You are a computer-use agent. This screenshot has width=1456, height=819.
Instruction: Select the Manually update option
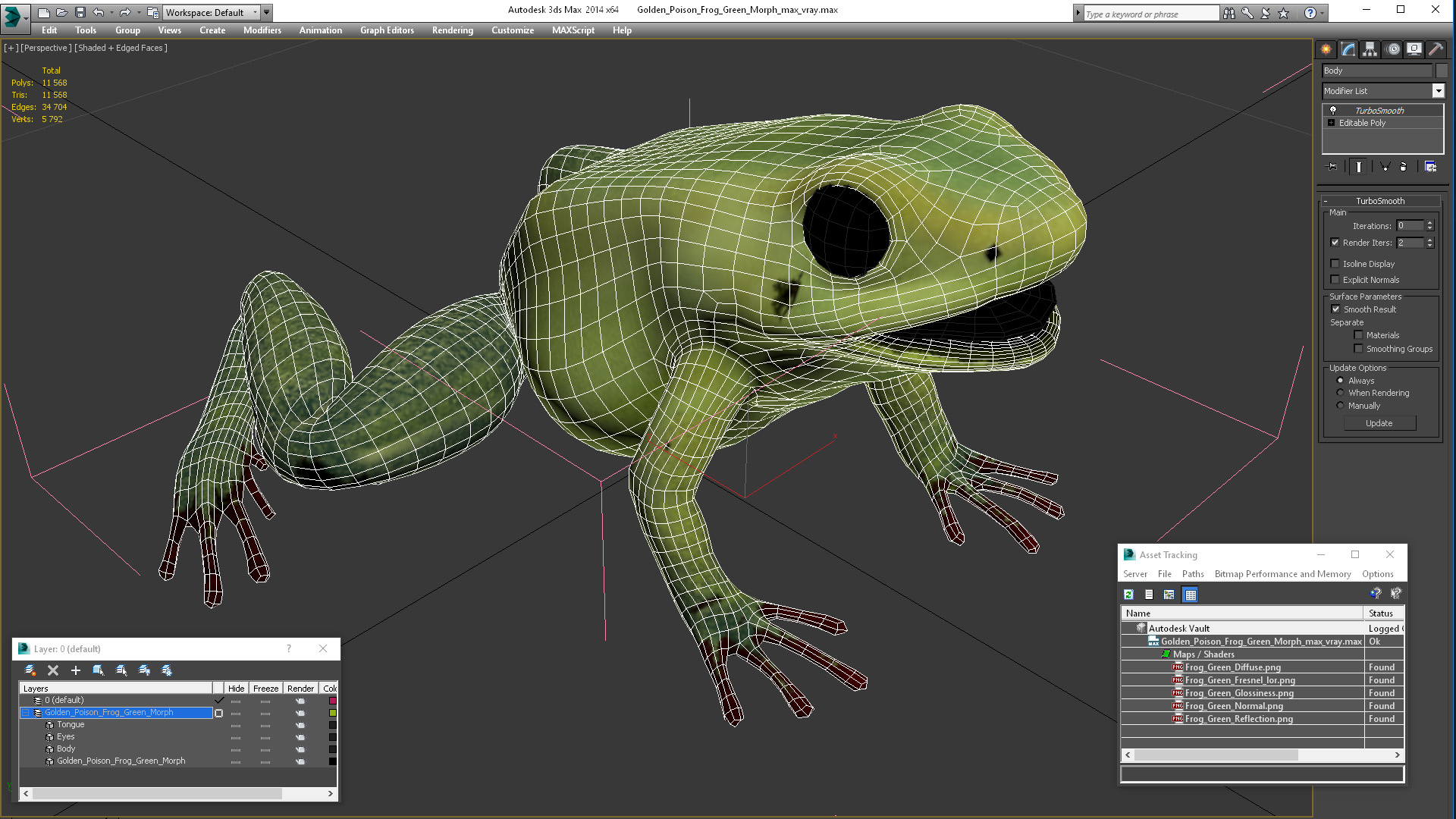(1340, 406)
